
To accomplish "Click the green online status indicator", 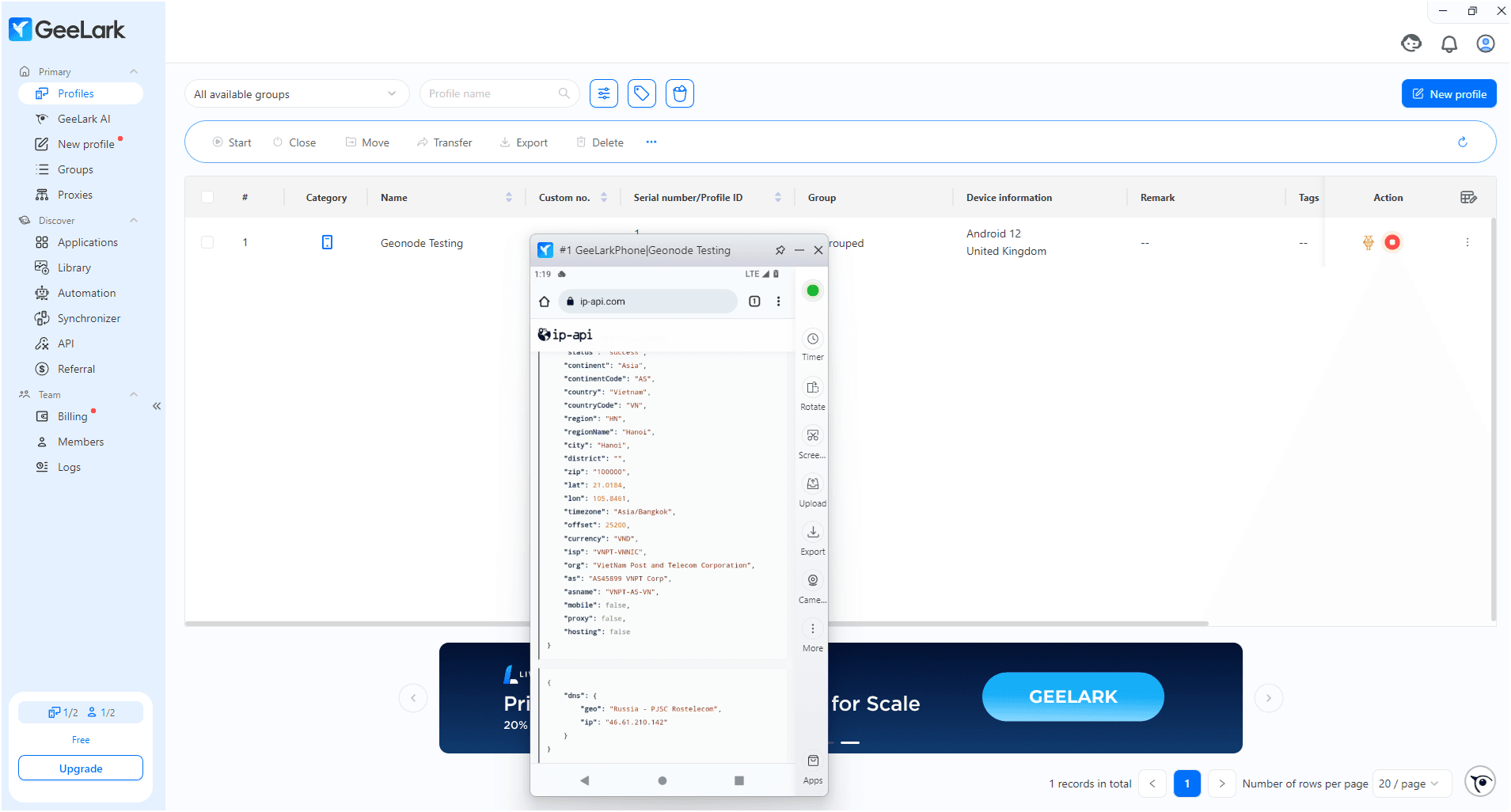I will click(x=811, y=290).
